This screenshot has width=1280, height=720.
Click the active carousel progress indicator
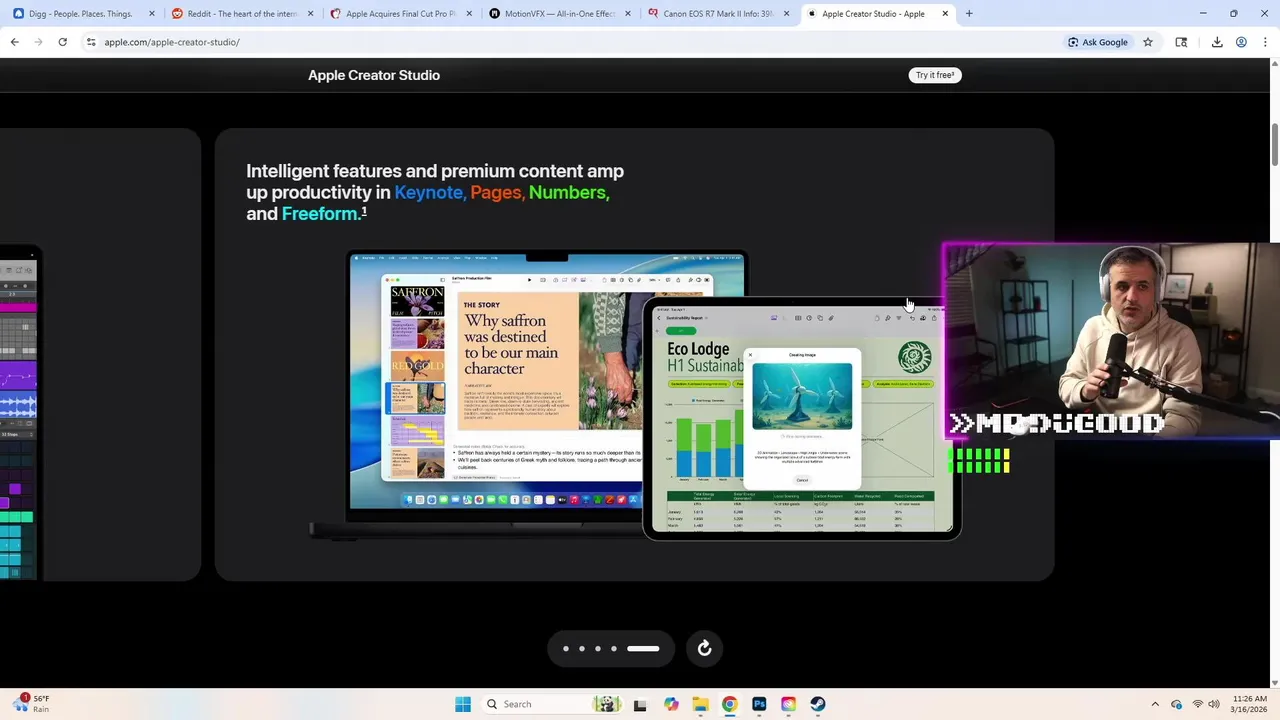coord(643,649)
